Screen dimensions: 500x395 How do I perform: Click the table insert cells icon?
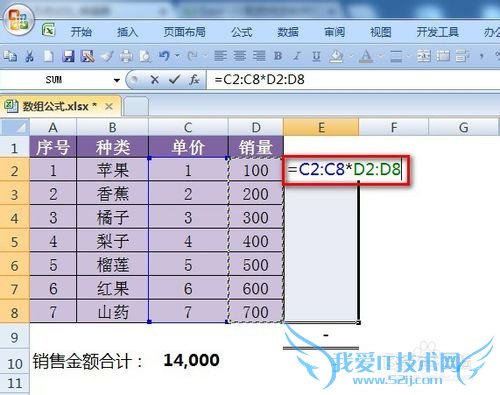click(443, 56)
